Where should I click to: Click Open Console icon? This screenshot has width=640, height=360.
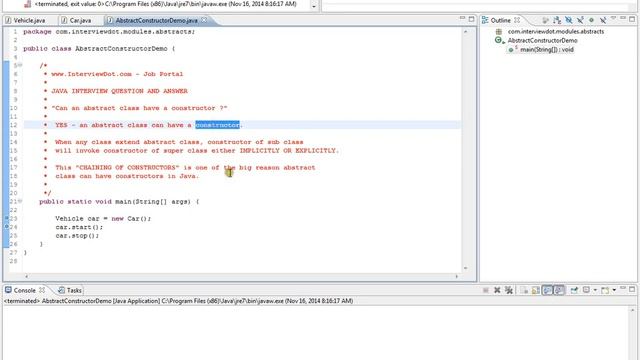tap(605, 290)
